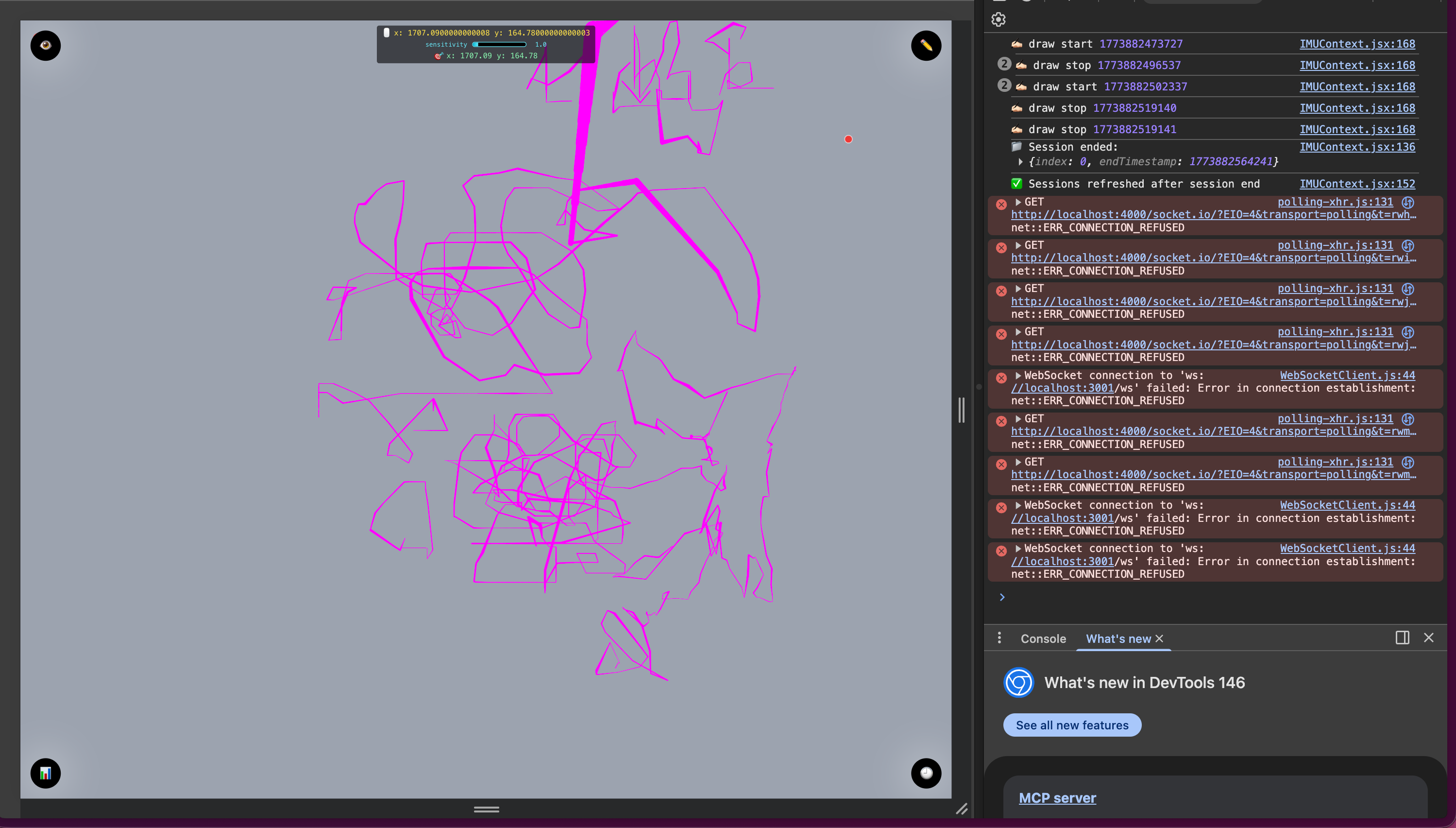Screen dimensions: 1456x828
Task: Open the bar chart stats button
Action: (46, 773)
